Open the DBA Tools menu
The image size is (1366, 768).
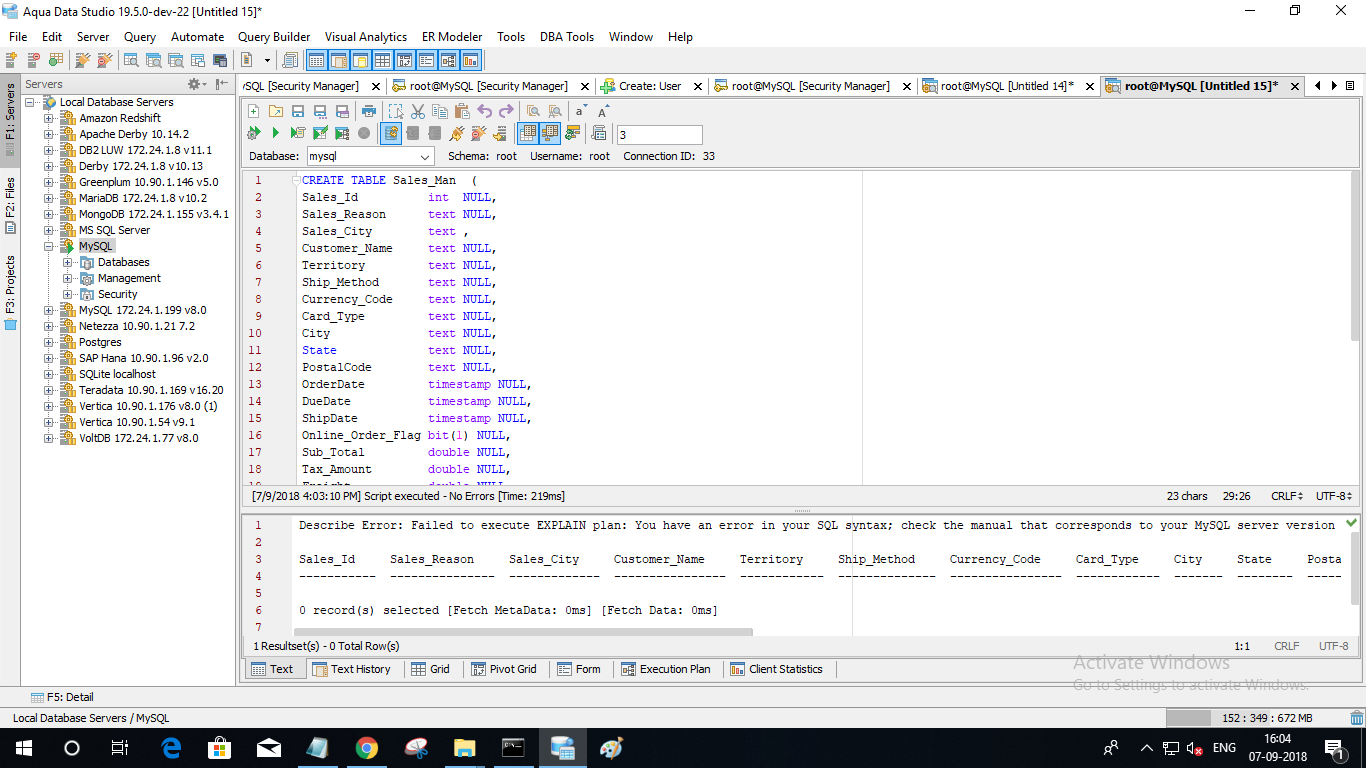tap(567, 37)
